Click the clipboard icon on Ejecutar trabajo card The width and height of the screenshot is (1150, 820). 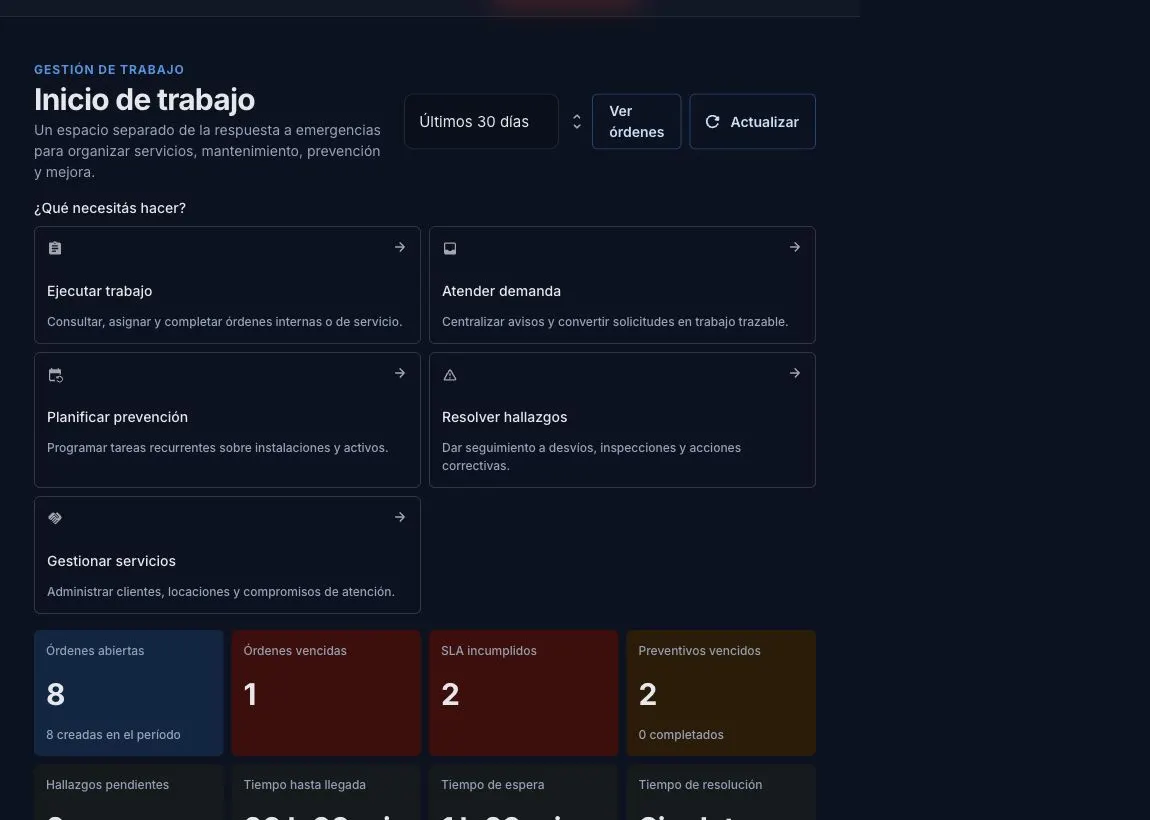[55, 248]
